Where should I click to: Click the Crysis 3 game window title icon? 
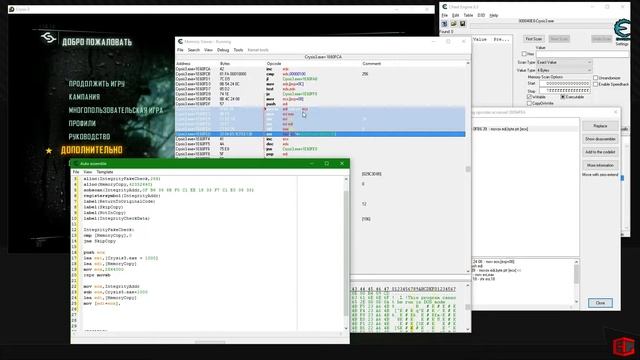(12, 9)
